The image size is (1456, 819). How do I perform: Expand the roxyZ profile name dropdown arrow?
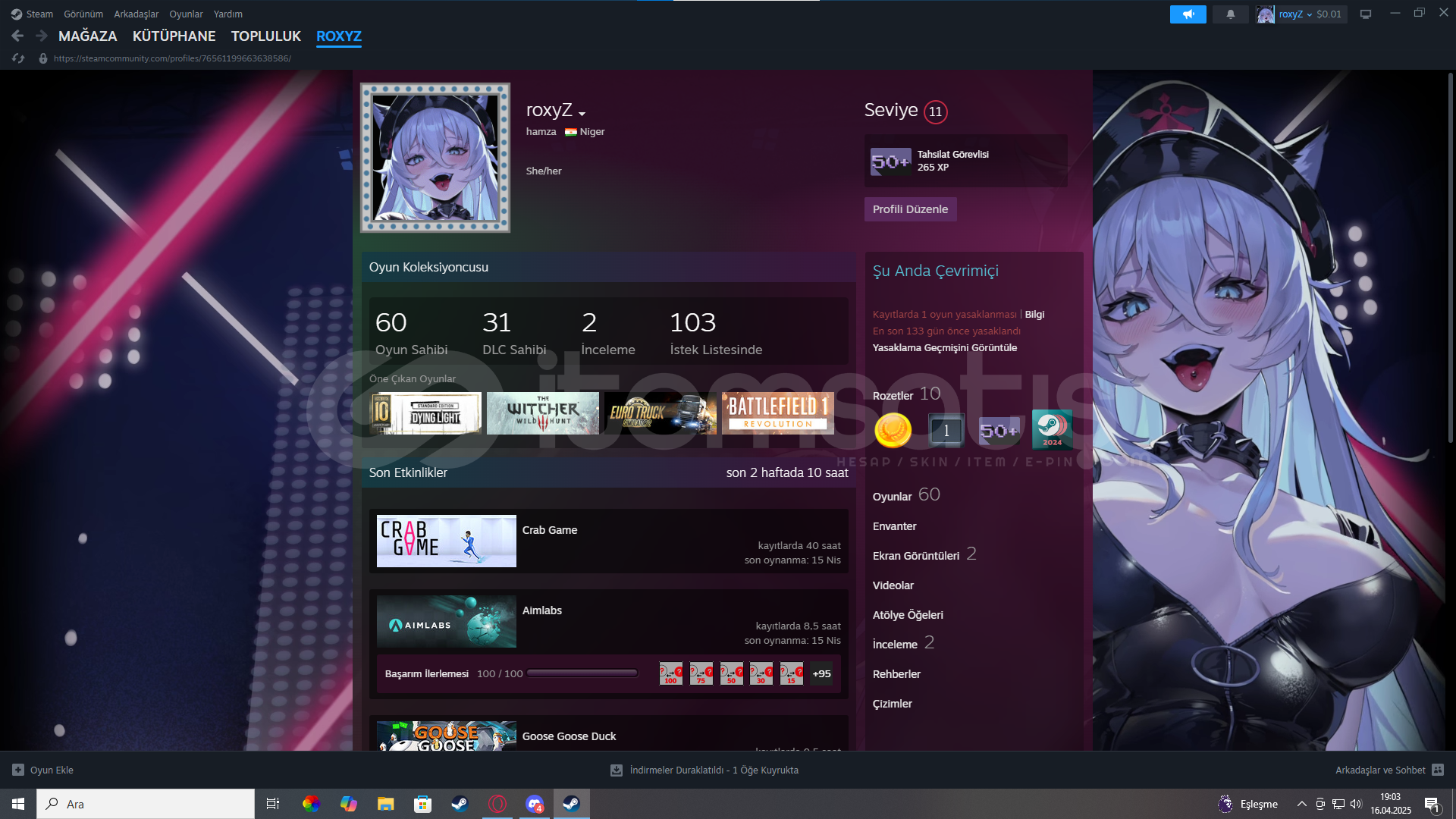pos(582,114)
